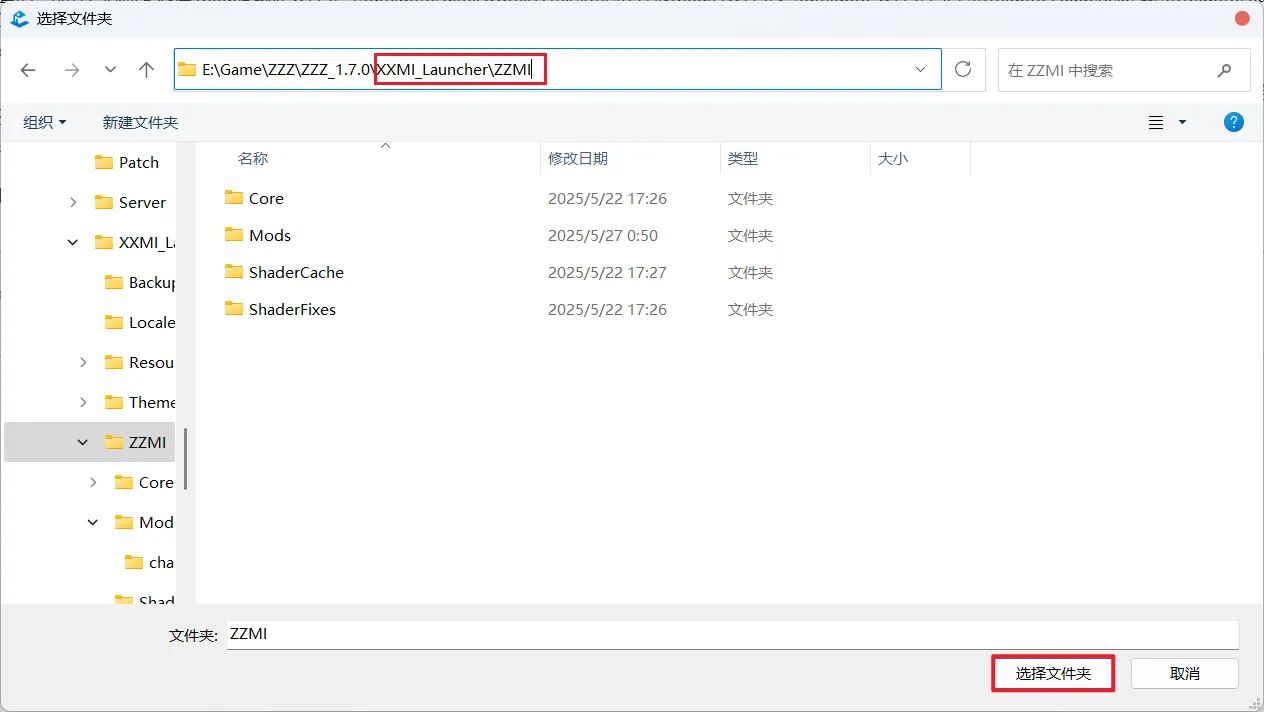Click the Mods folder icon in file list
The width and height of the screenshot is (1264, 712).
(x=234, y=235)
